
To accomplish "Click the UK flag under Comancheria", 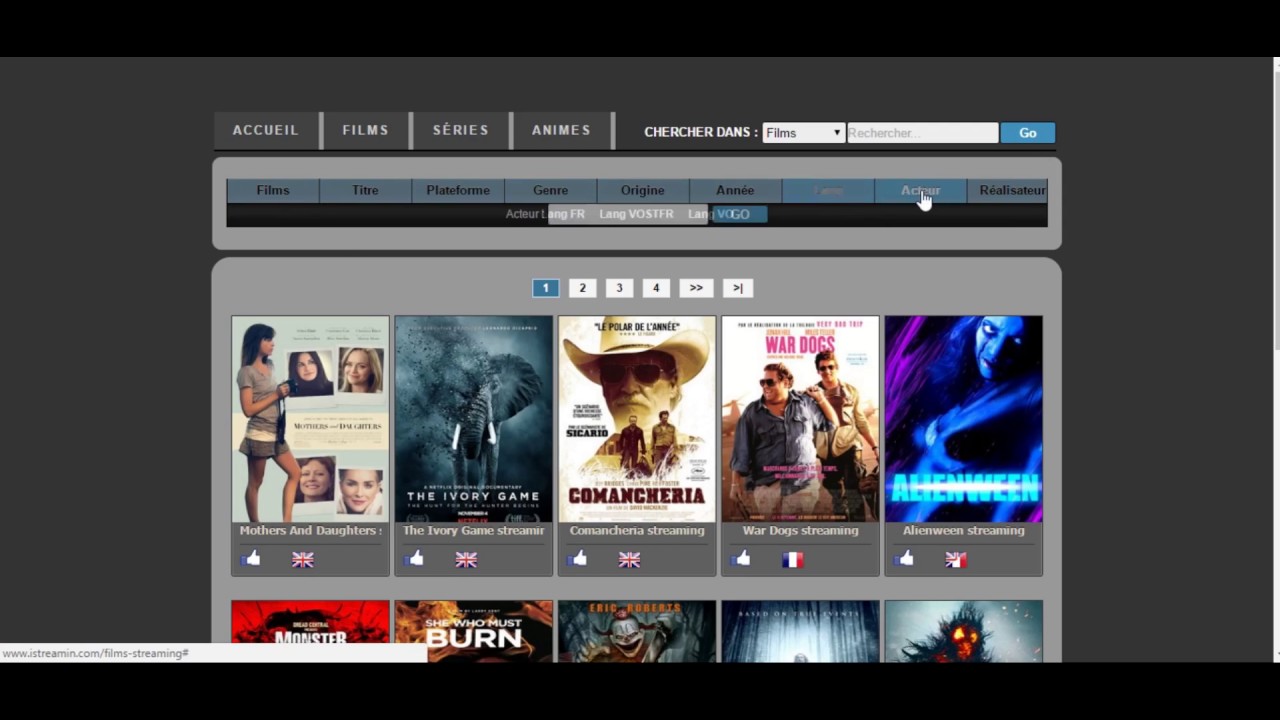I will (629, 560).
